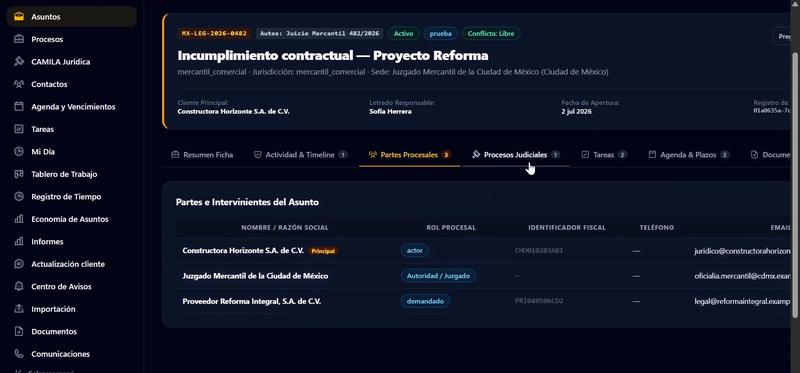Open Informes from the sidebar

point(71,241)
